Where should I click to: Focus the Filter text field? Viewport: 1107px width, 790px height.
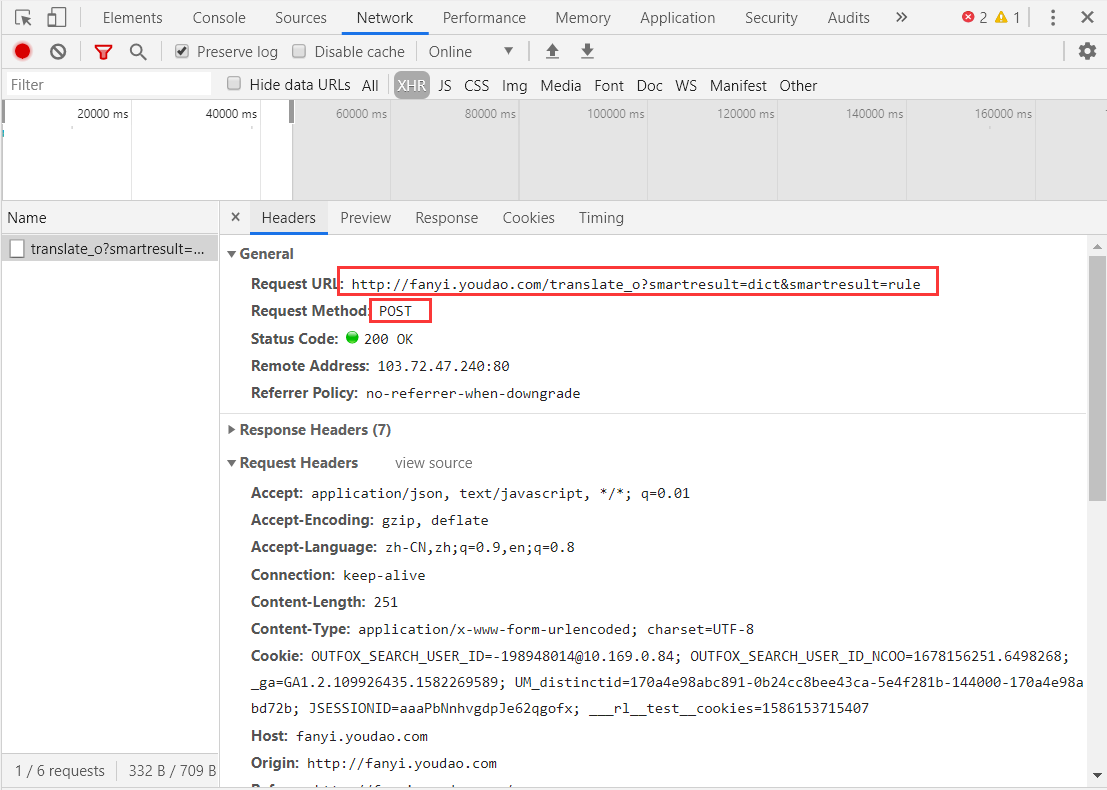[x=109, y=85]
